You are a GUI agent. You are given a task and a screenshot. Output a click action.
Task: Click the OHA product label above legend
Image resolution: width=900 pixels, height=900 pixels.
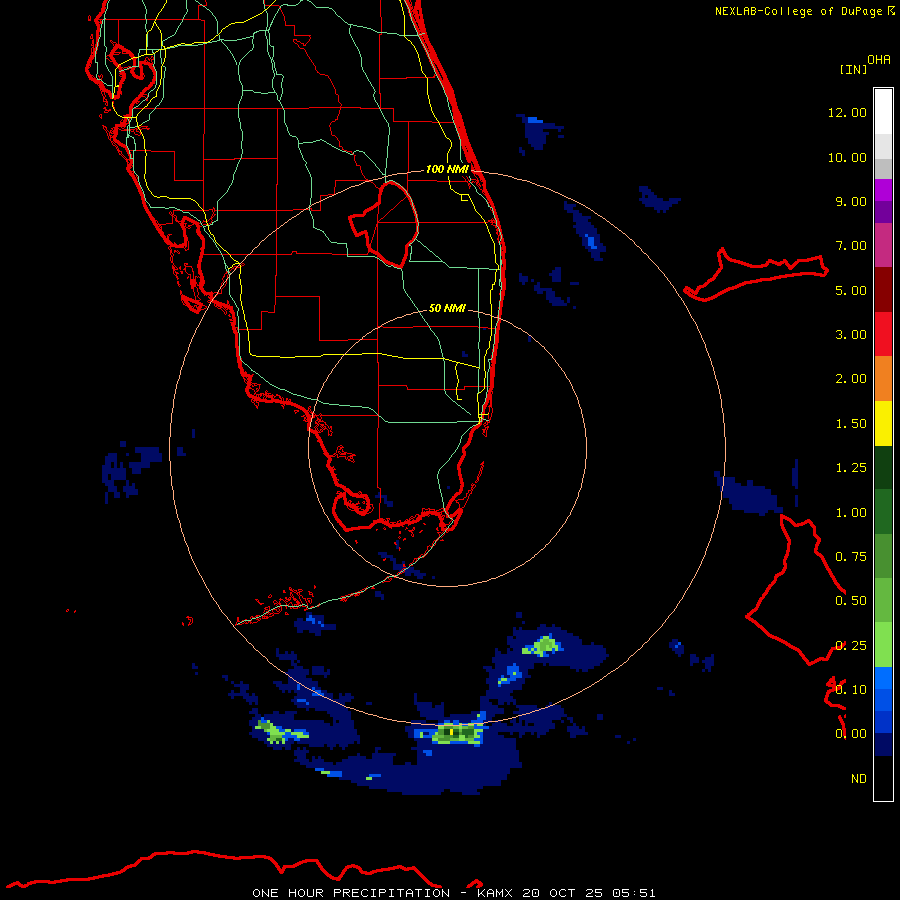pyautogui.click(x=879, y=60)
